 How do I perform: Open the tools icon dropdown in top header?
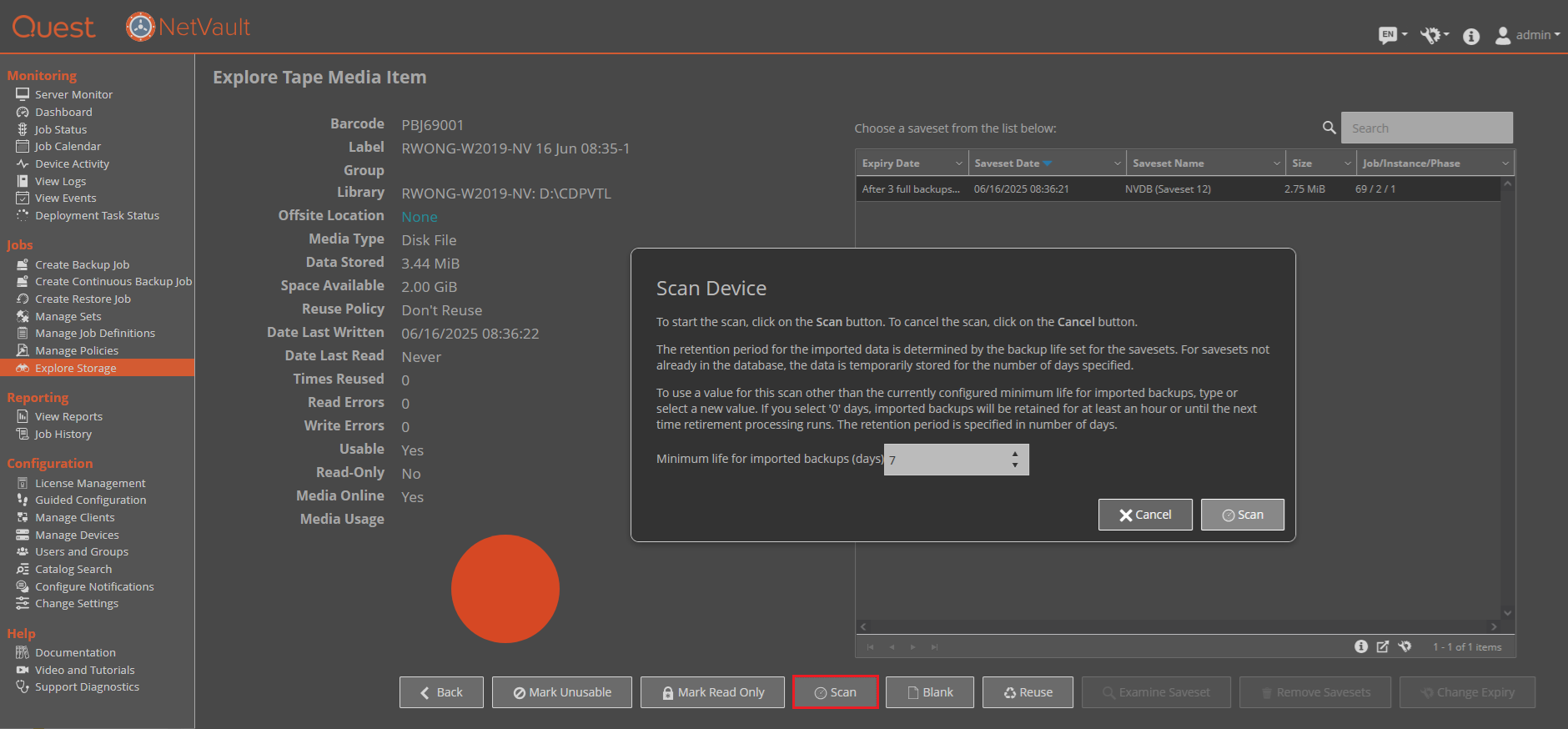[x=1435, y=35]
